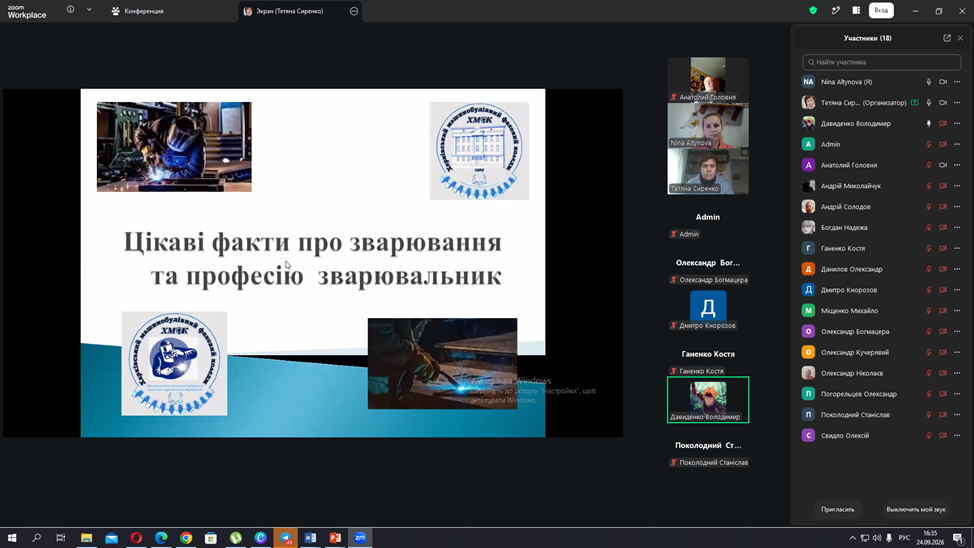
Task: Open more options for Анатолий Головня
Action: (x=957, y=165)
